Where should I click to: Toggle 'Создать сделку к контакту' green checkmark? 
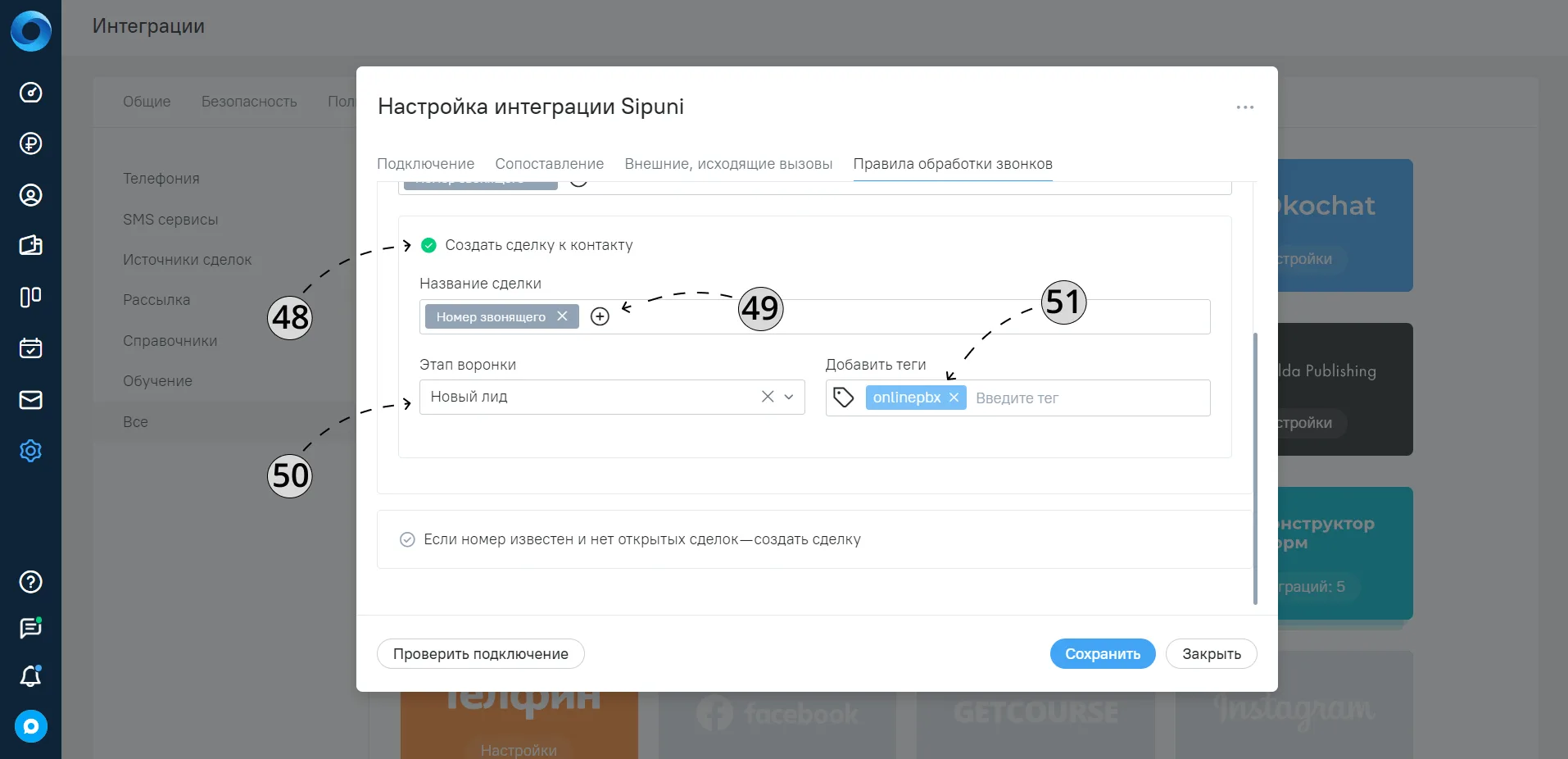point(428,245)
